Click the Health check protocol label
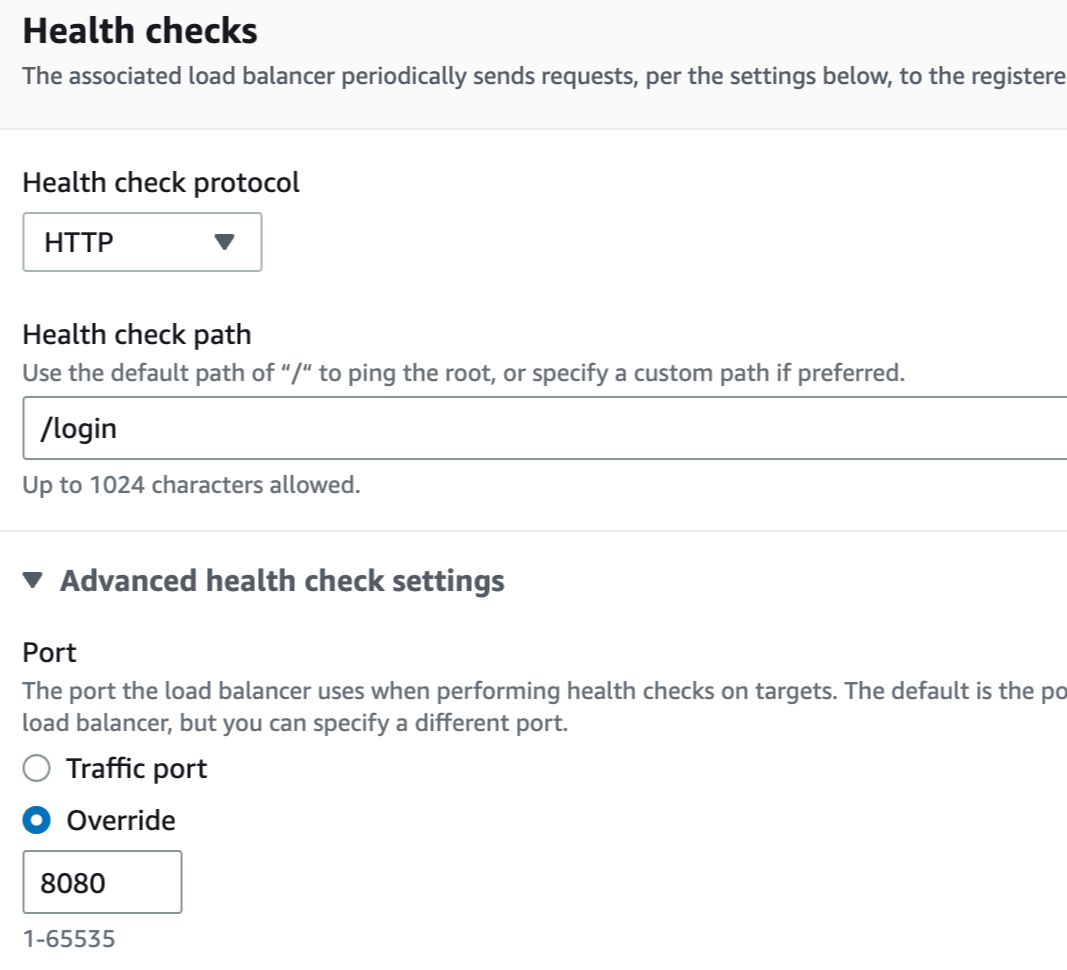The image size is (1067, 970). tap(161, 182)
